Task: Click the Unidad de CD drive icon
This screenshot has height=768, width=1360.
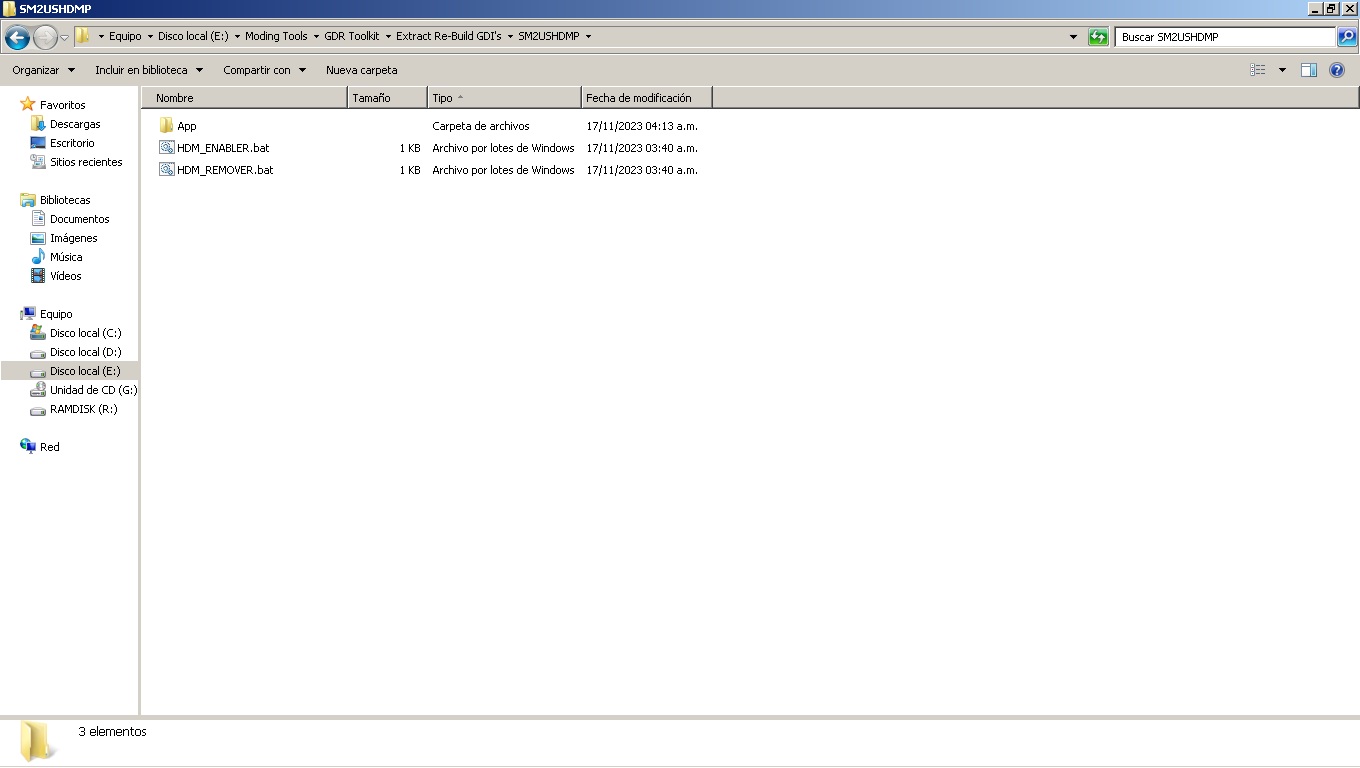Action: 38,390
